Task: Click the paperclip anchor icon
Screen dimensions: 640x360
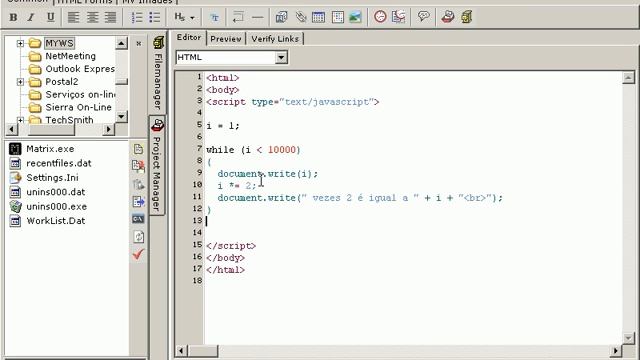Action: coord(300,18)
